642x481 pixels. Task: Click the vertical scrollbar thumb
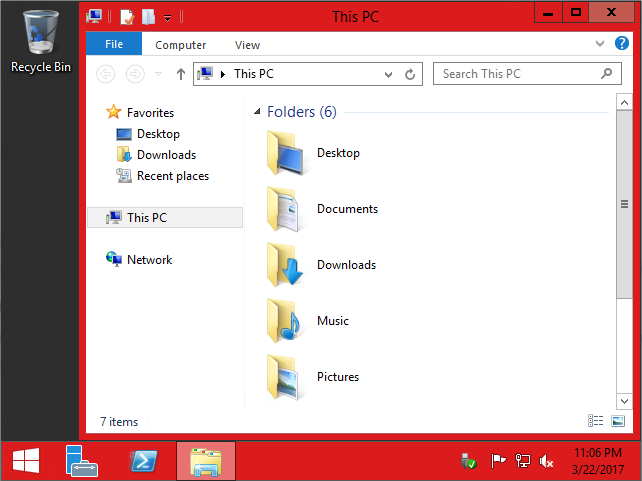624,204
